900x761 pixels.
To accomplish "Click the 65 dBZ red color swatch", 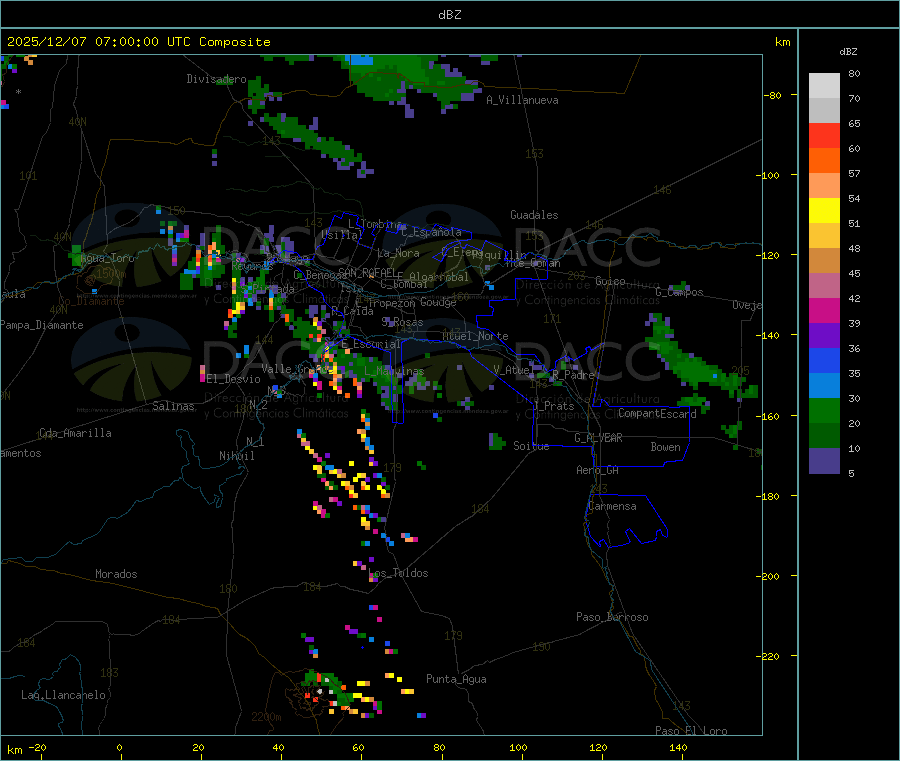I will [824, 135].
